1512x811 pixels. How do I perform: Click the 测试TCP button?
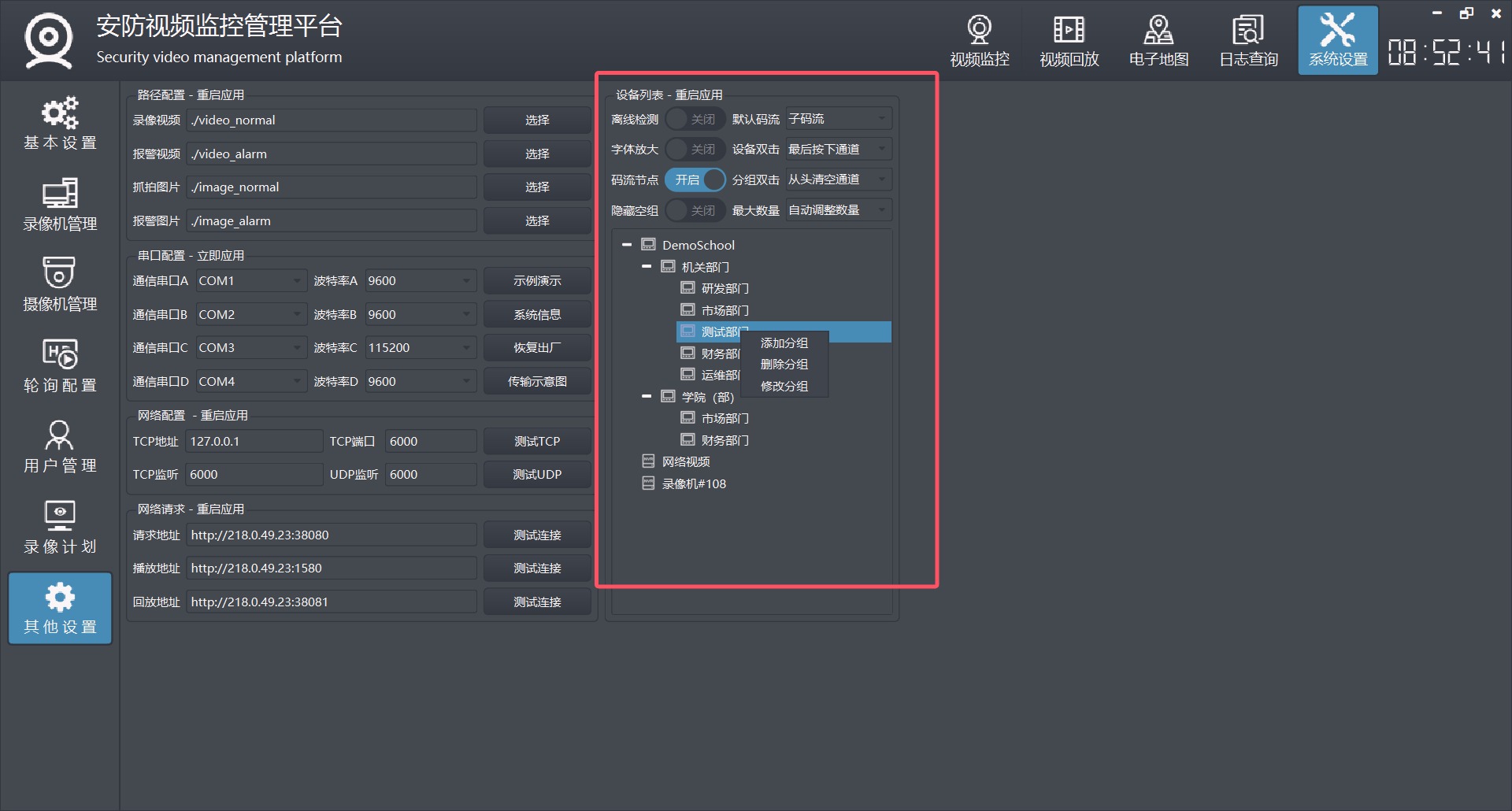pyautogui.click(x=537, y=441)
